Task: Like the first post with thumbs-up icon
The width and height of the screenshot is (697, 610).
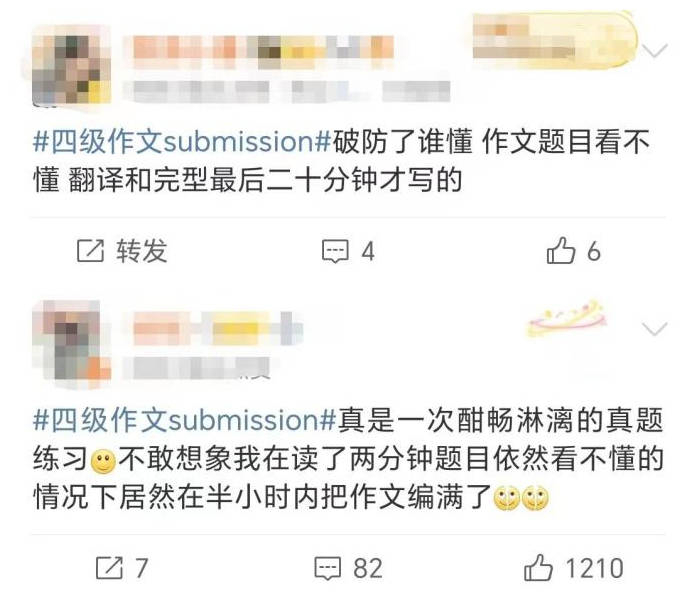Action: [x=561, y=250]
